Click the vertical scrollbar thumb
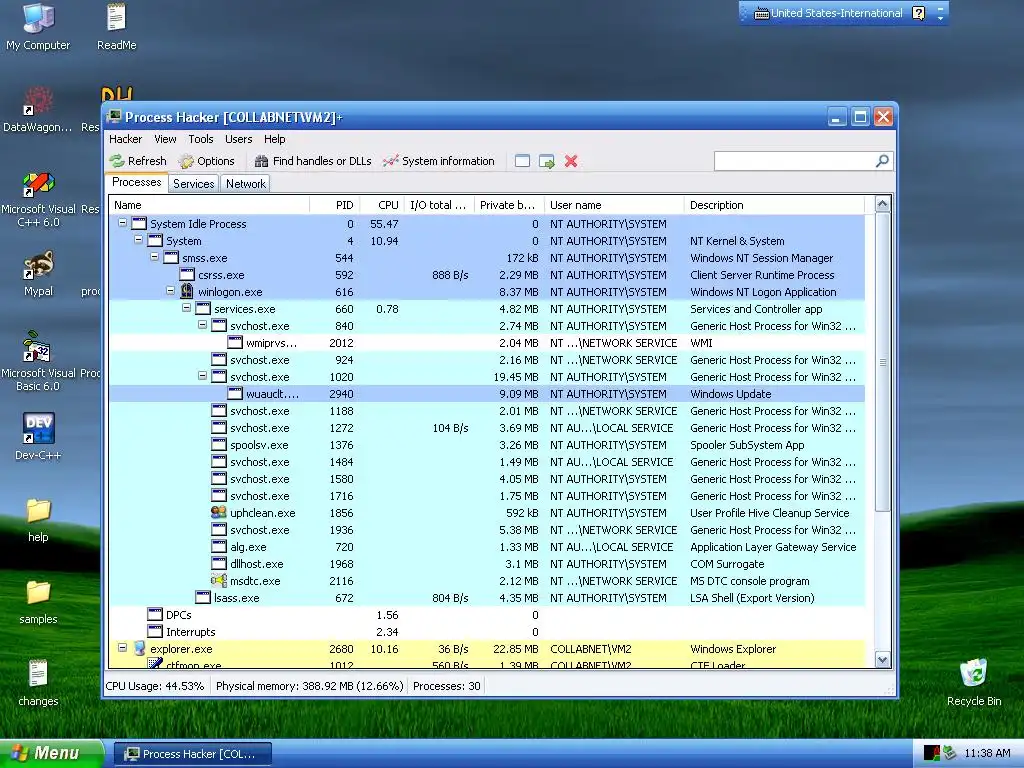 pyautogui.click(x=882, y=362)
